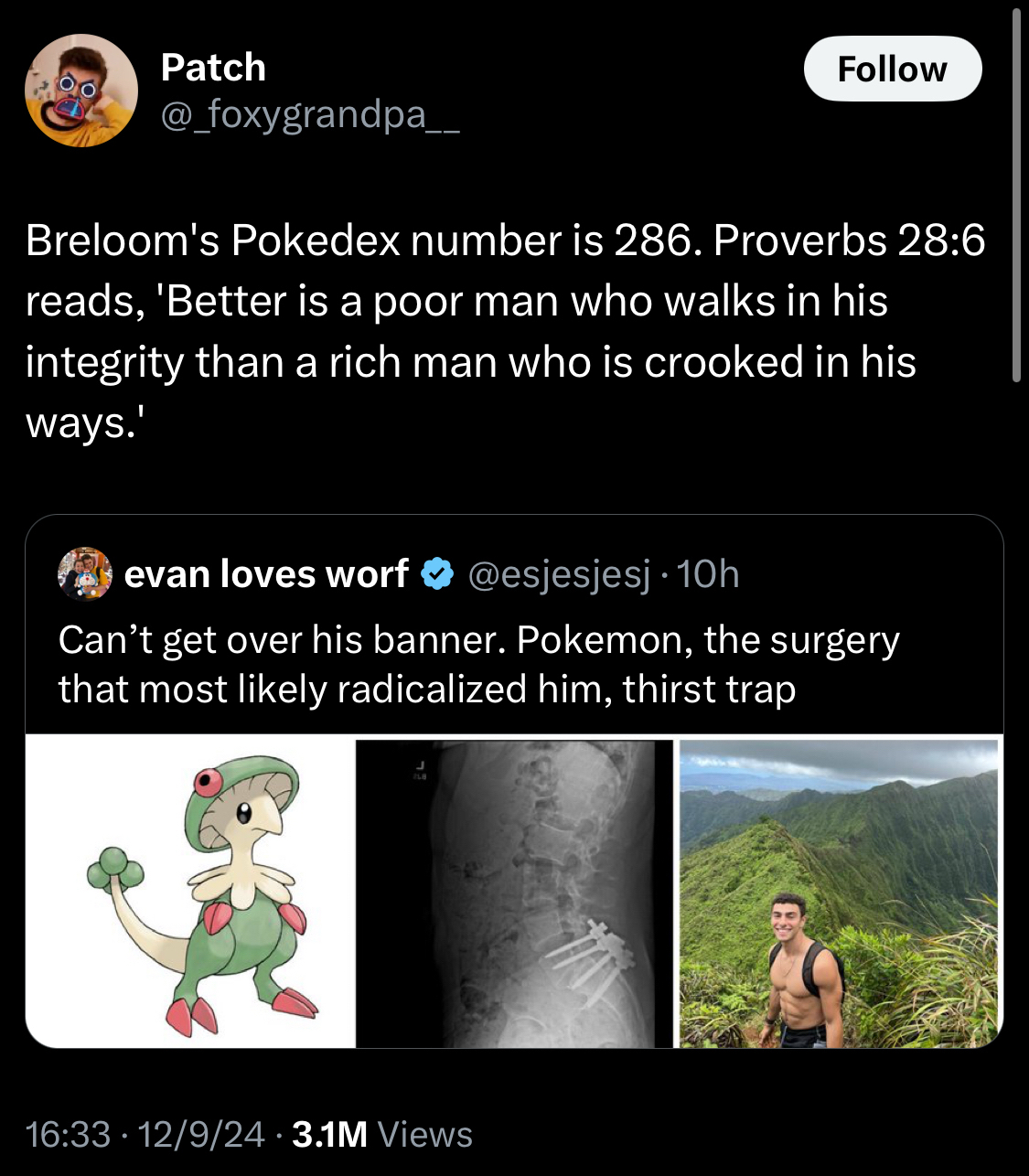Open evan loves worf's small avatar
The image size is (1029, 1176).
point(85,574)
